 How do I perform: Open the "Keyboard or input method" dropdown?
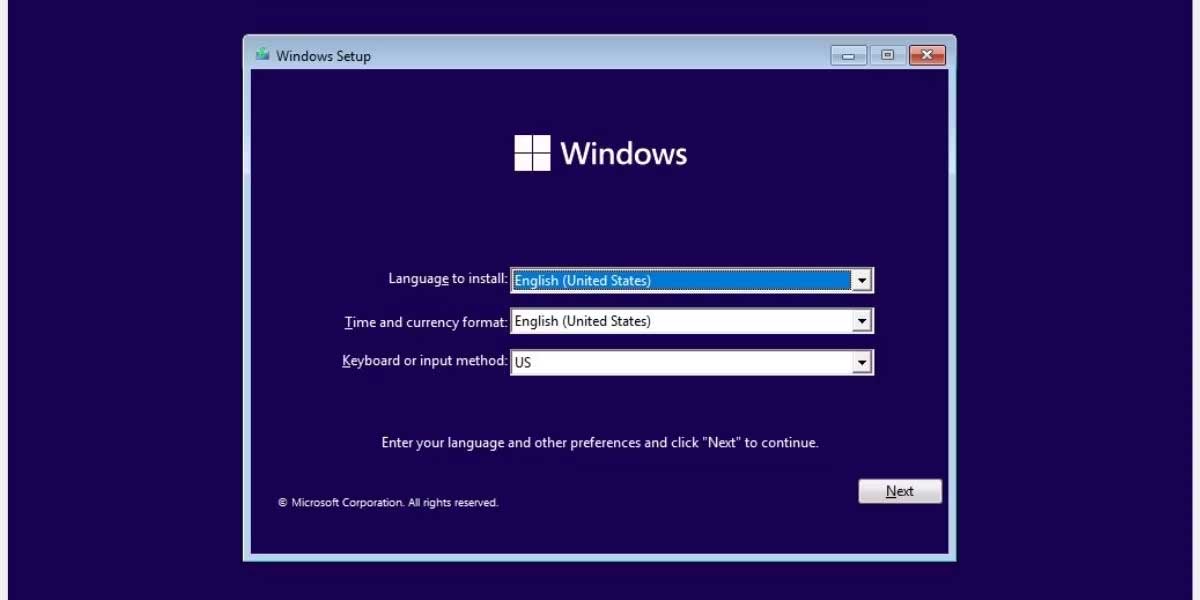[861, 361]
